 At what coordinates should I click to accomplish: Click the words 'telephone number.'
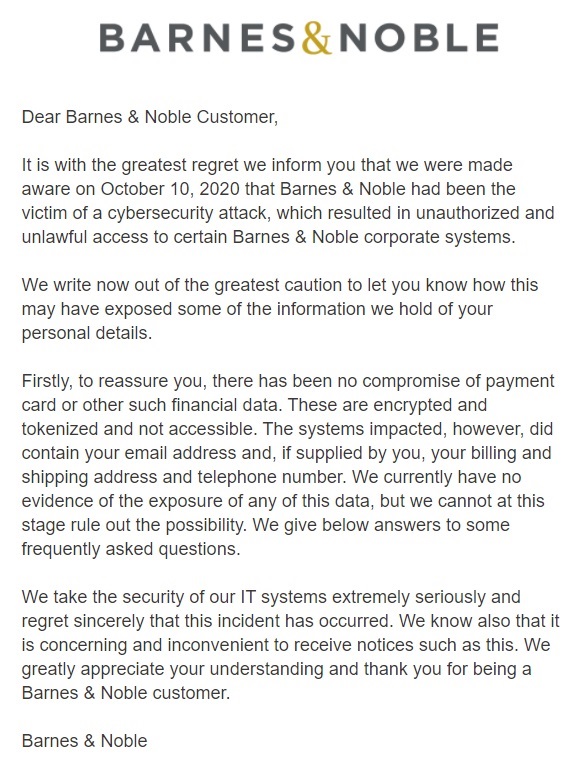click(x=272, y=477)
